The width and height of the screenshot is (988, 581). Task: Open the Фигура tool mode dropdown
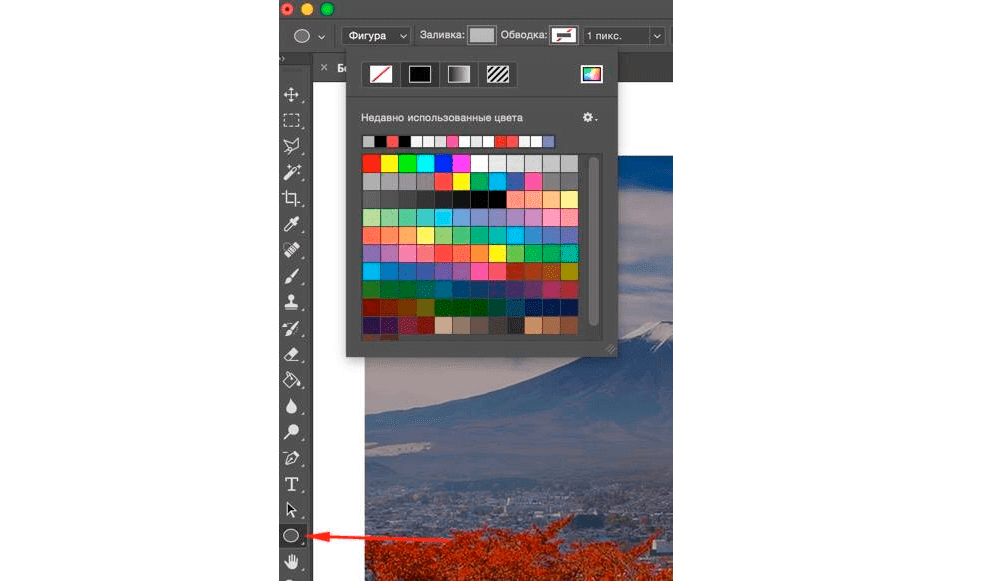tap(376, 36)
